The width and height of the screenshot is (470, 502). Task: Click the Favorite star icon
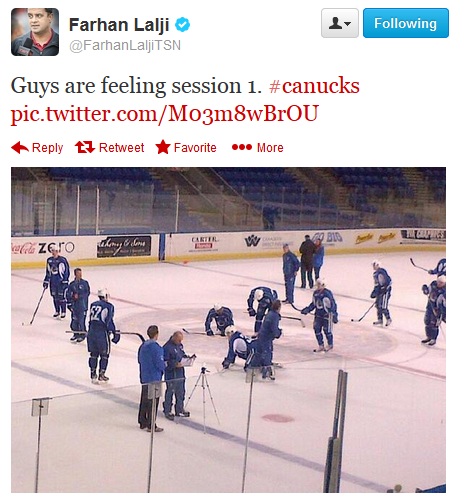coord(163,147)
